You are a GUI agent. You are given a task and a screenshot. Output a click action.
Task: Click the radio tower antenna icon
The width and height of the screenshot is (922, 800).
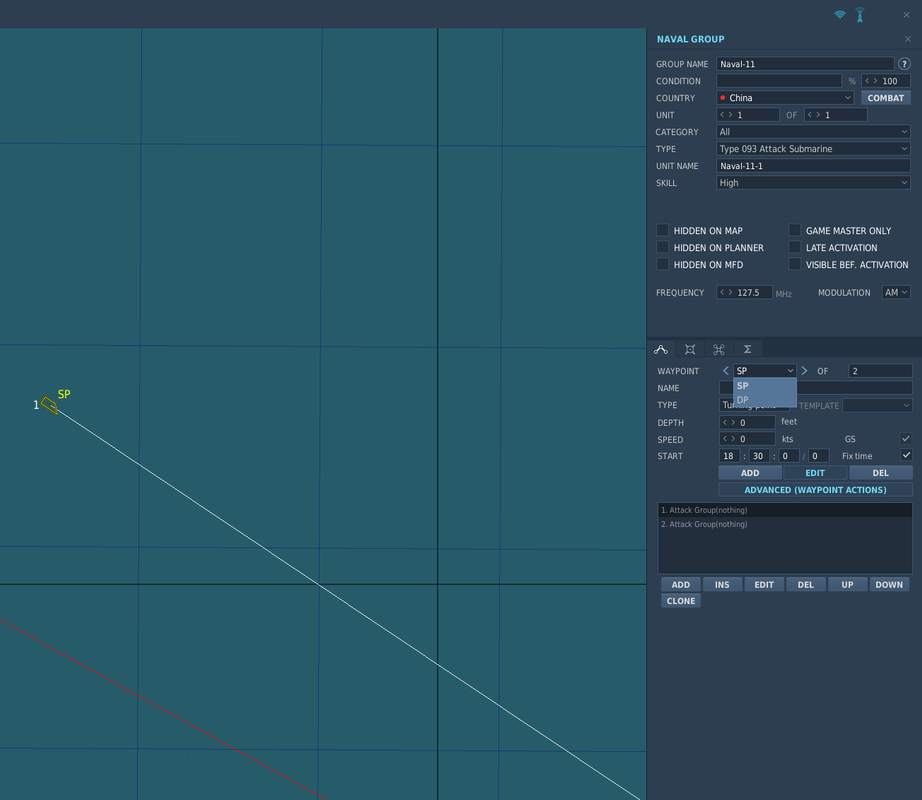[860, 15]
